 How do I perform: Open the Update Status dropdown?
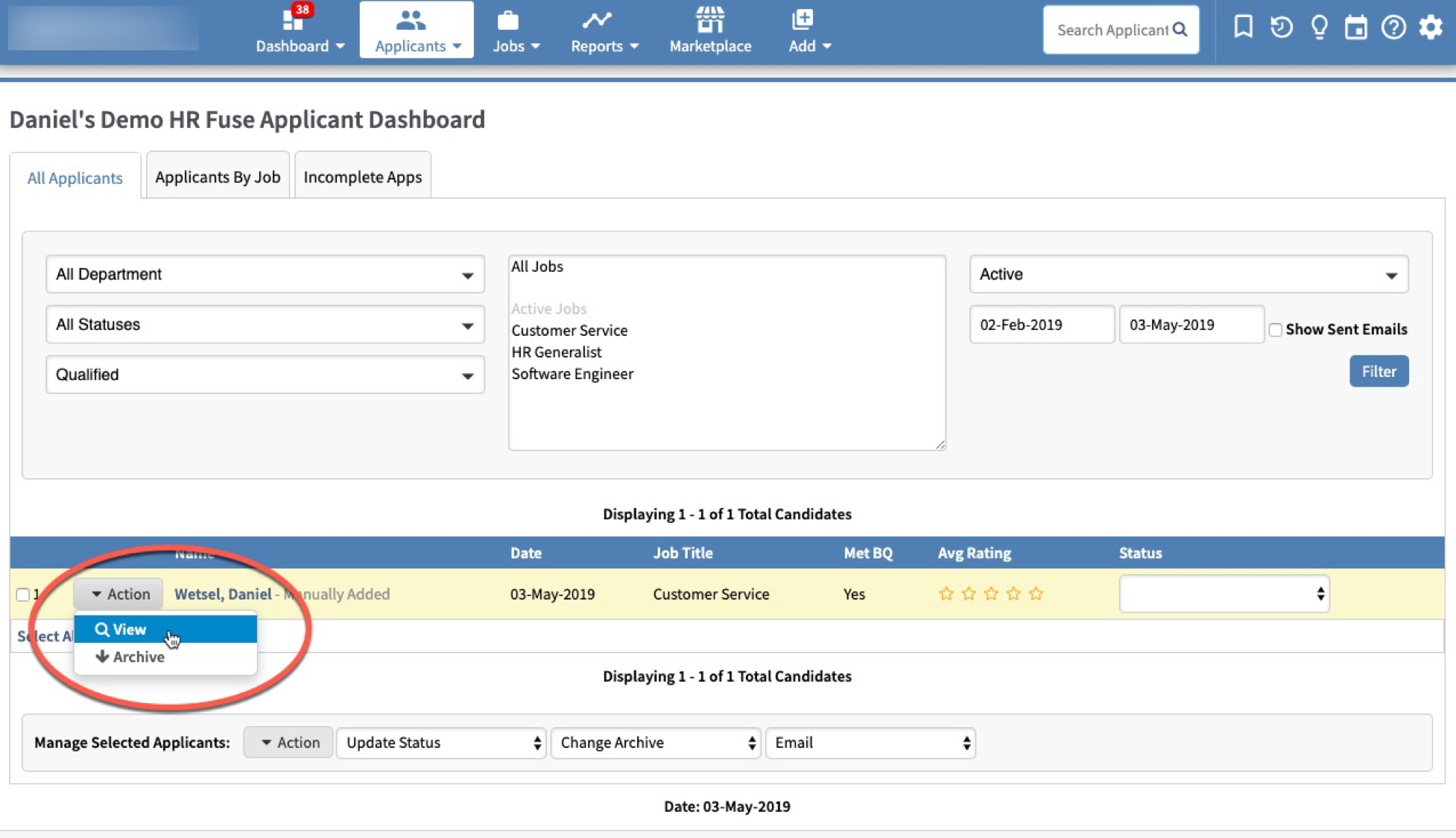(441, 743)
